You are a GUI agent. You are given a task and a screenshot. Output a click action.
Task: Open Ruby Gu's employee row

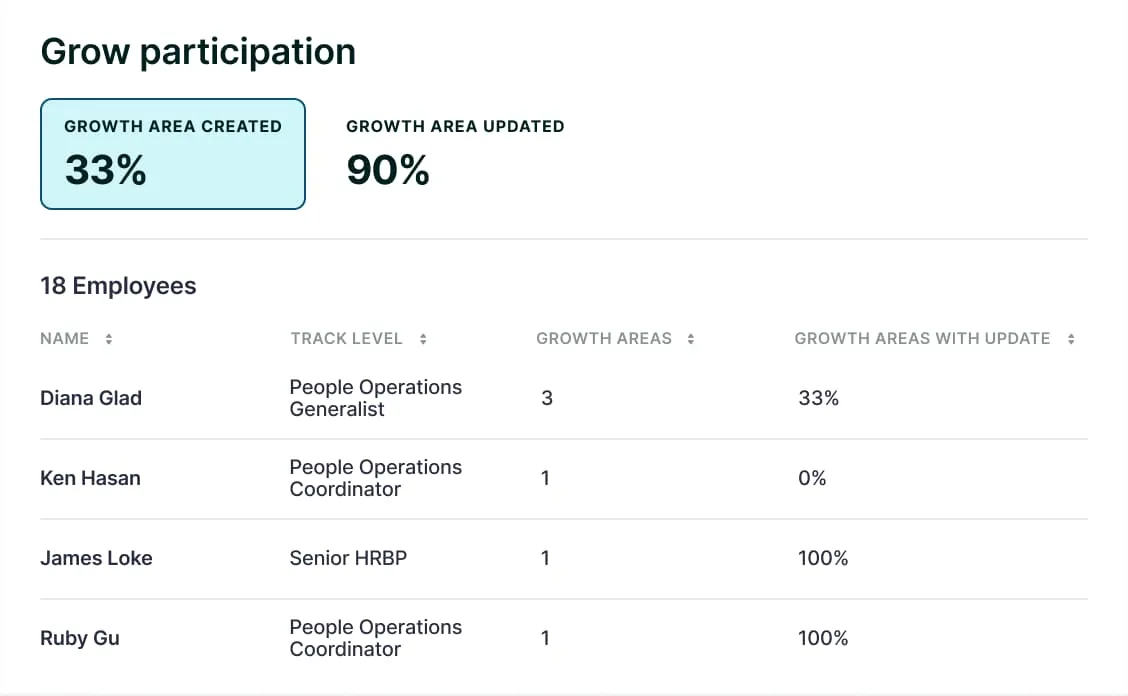click(x=80, y=638)
